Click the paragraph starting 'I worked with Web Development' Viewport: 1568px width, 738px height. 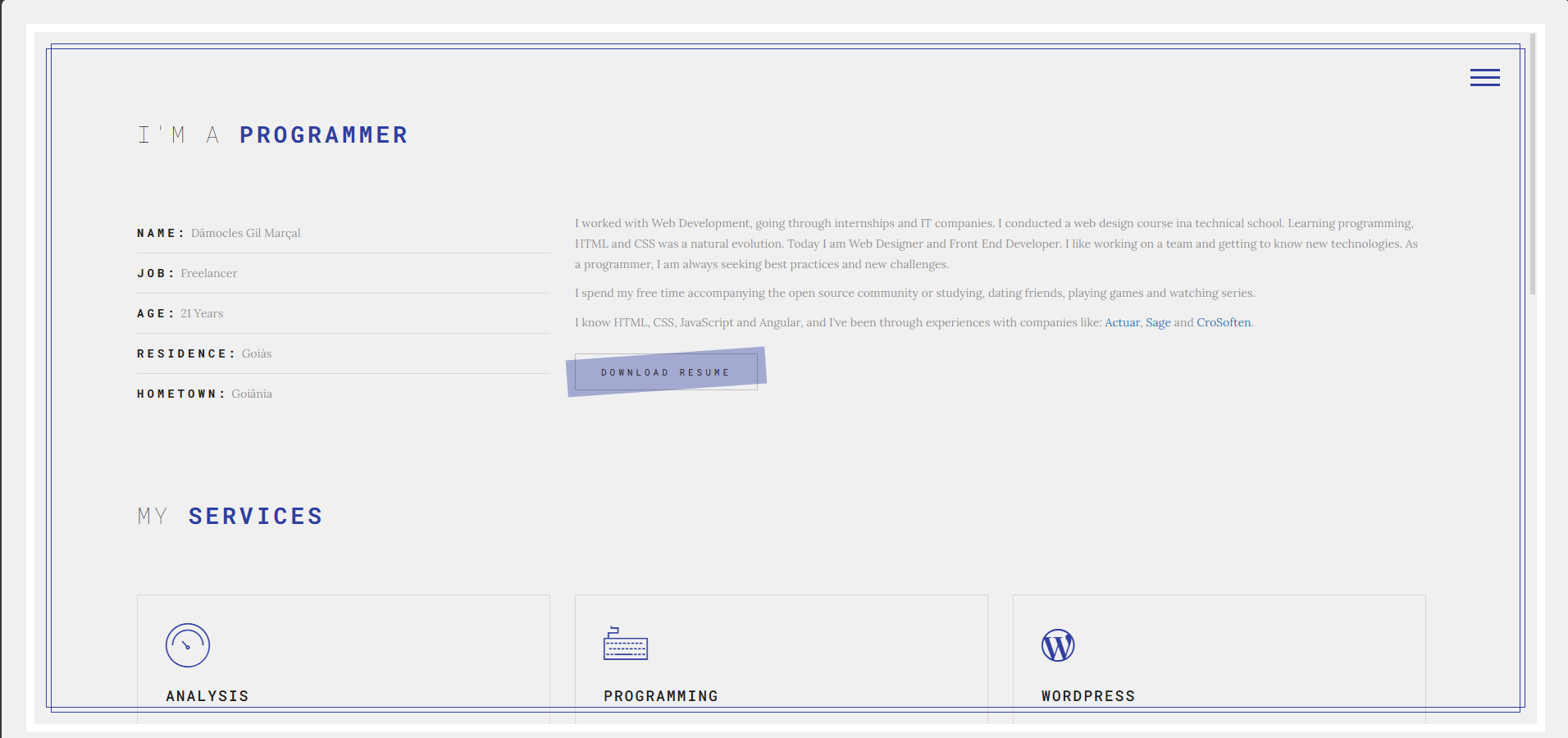click(996, 244)
